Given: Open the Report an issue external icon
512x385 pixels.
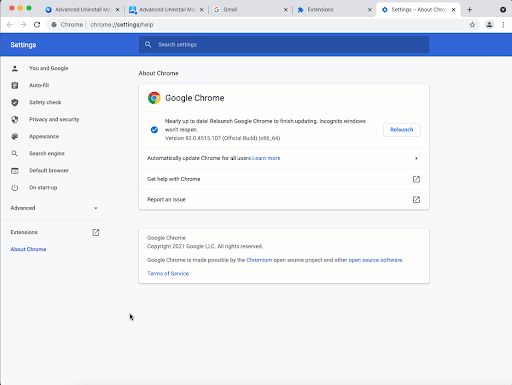Looking at the screenshot, I should tap(416, 200).
